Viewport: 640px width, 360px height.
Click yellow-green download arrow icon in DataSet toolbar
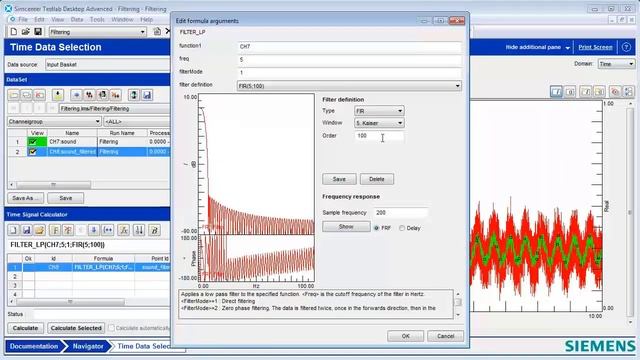58,95
